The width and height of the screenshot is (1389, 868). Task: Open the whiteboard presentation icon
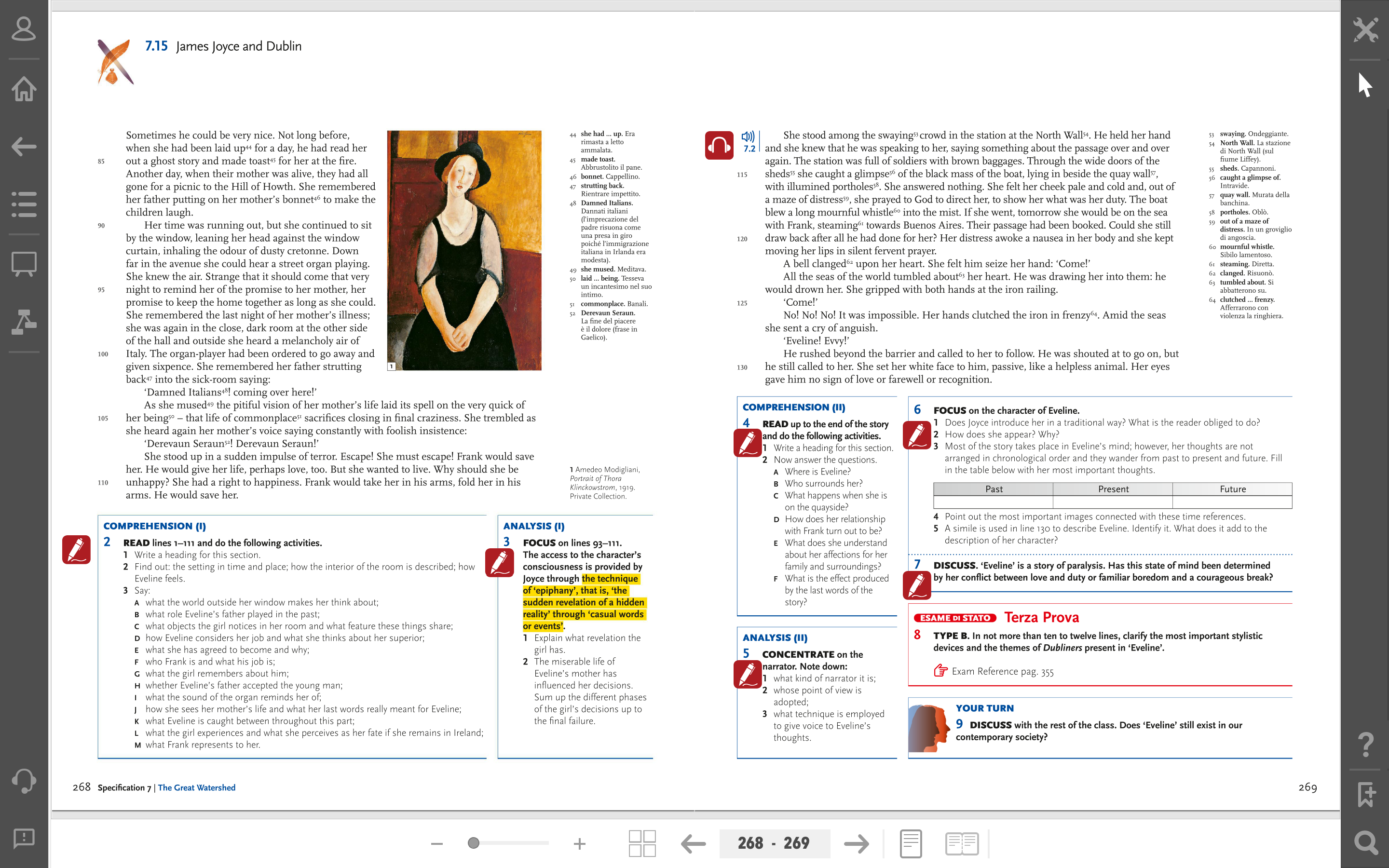24,264
